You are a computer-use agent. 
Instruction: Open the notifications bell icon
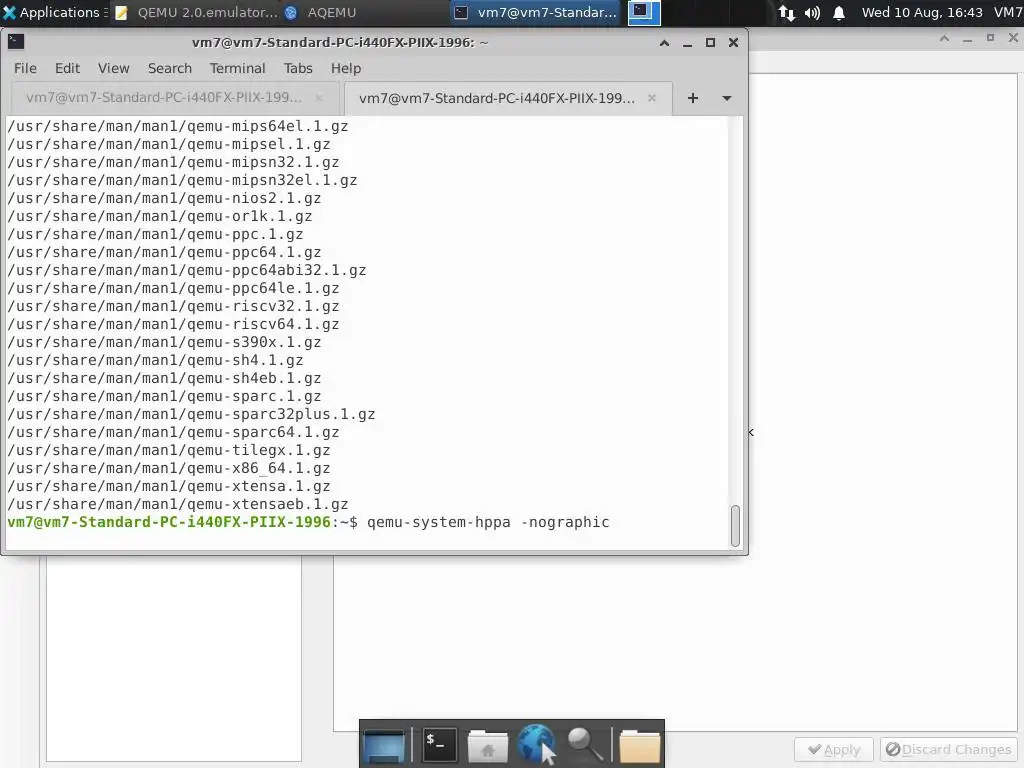[839, 12]
